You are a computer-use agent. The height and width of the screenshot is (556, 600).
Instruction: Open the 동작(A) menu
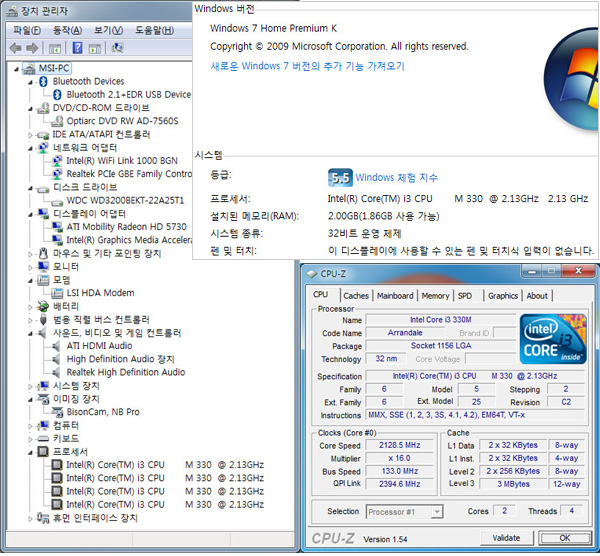pos(67,30)
